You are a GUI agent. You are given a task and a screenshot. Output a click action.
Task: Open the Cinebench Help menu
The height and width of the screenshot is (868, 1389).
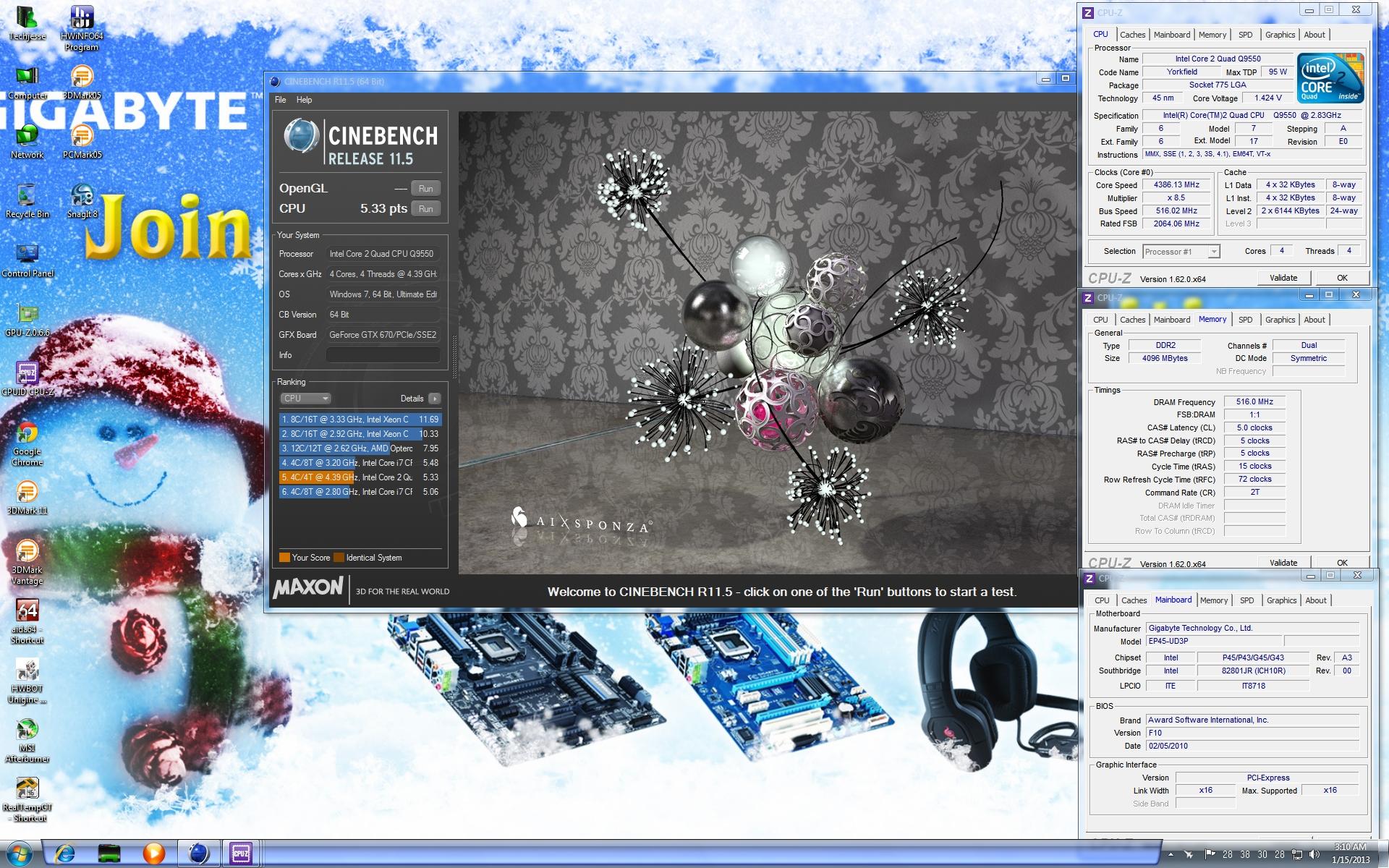coord(304,100)
